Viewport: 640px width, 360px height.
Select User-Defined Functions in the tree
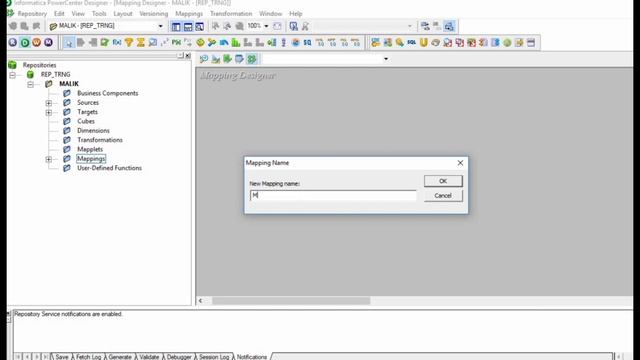tap(109, 168)
